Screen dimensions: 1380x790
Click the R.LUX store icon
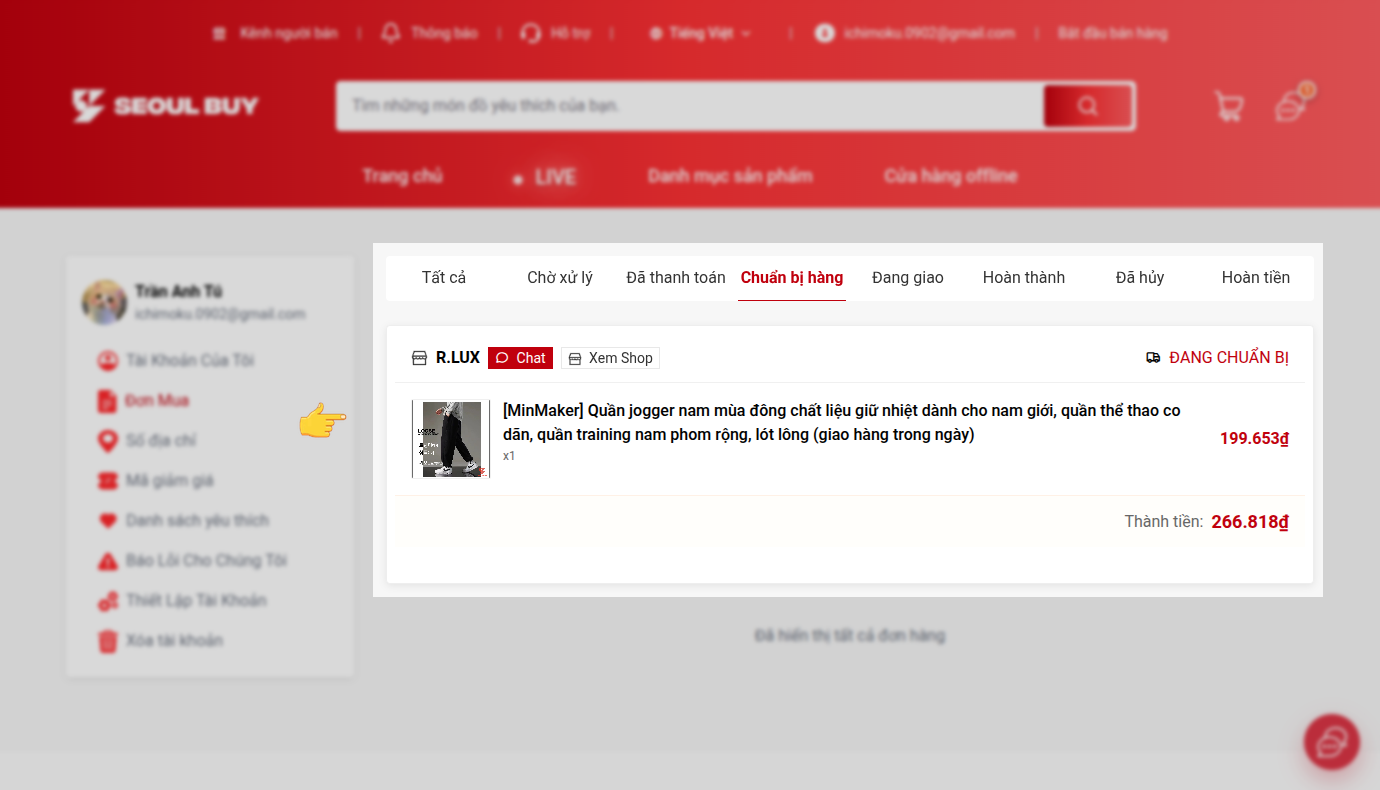tap(419, 358)
